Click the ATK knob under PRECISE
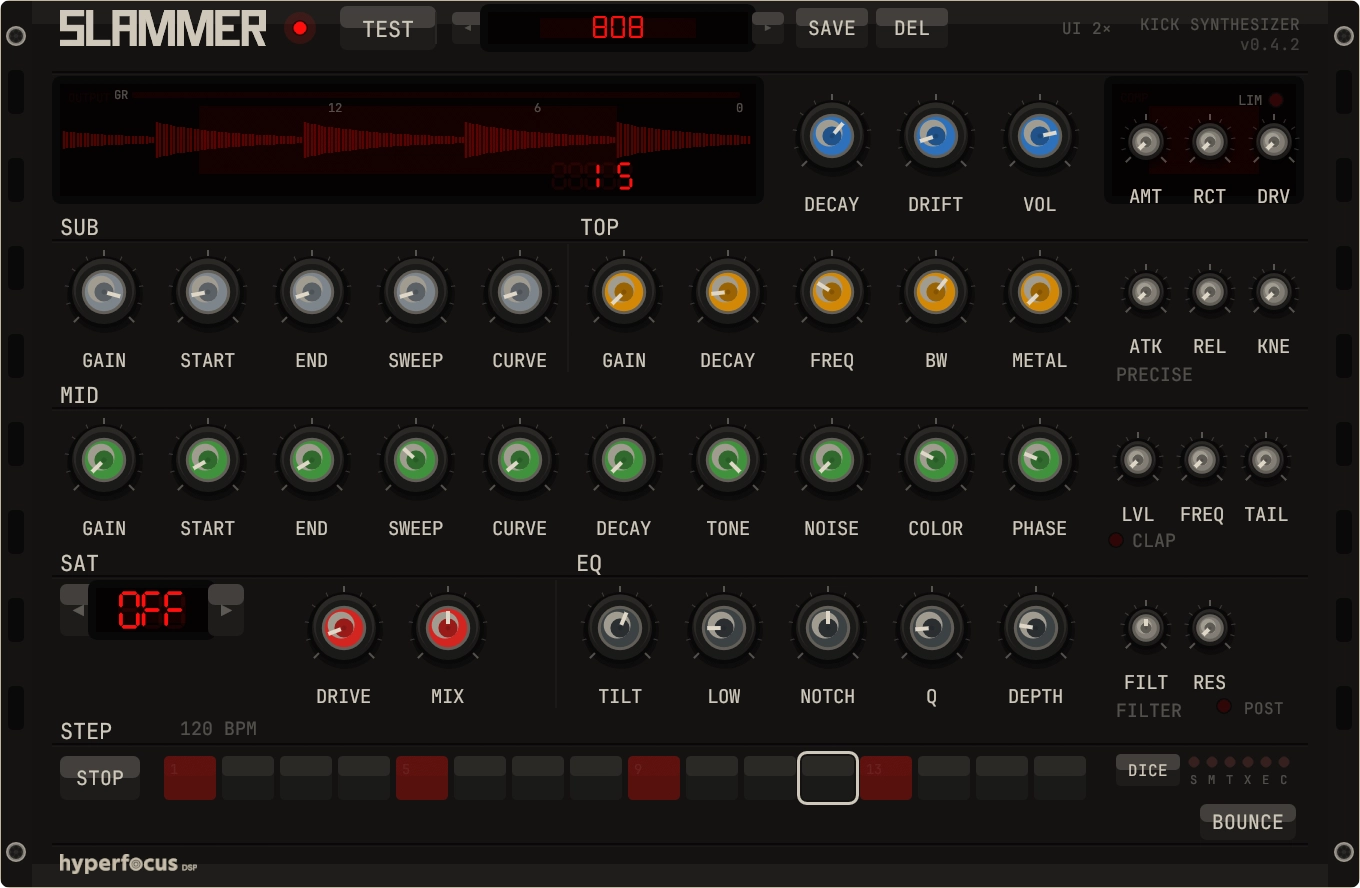1360x888 pixels. (x=1145, y=293)
